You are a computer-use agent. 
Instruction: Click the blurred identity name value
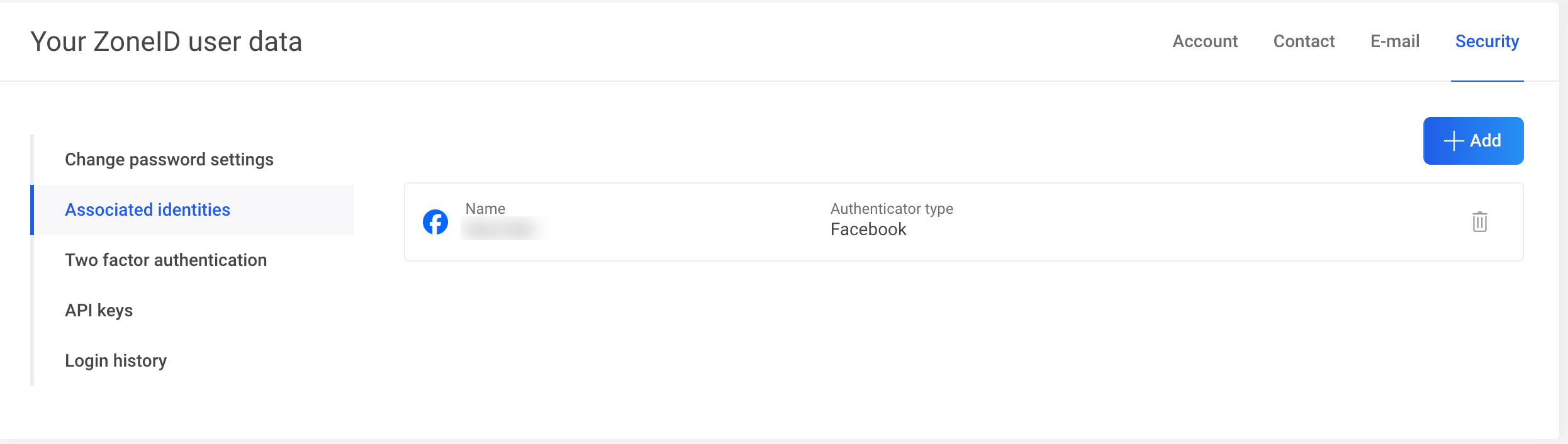pyautogui.click(x=502, y=230)
